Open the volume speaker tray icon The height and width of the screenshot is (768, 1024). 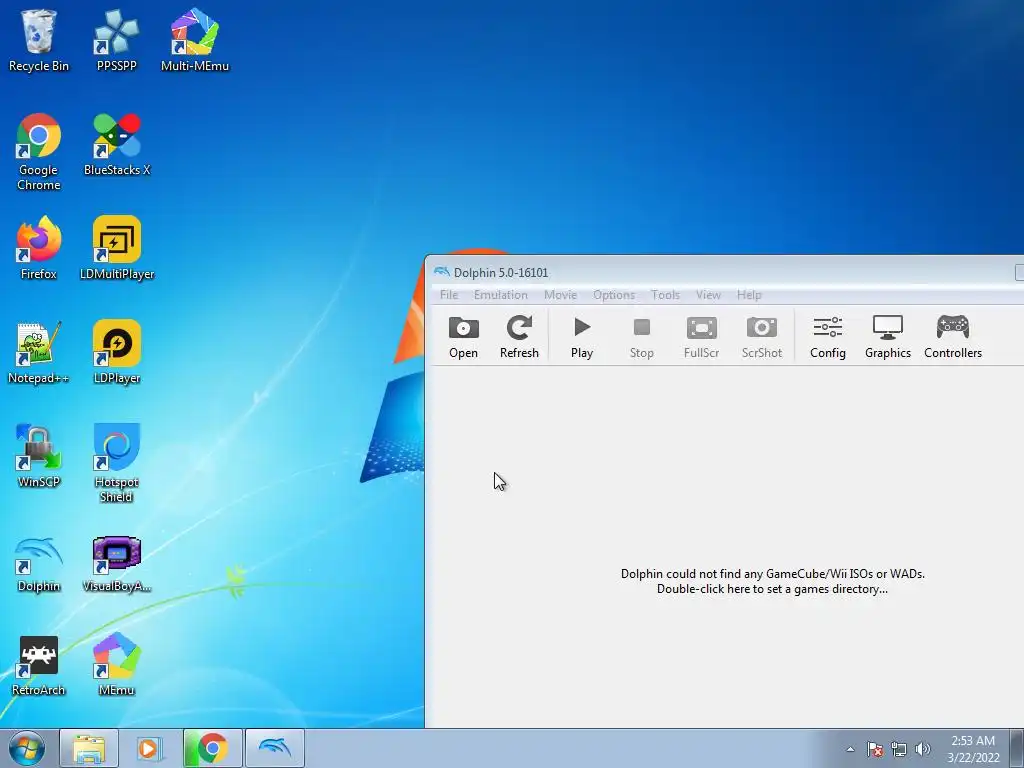923,749
